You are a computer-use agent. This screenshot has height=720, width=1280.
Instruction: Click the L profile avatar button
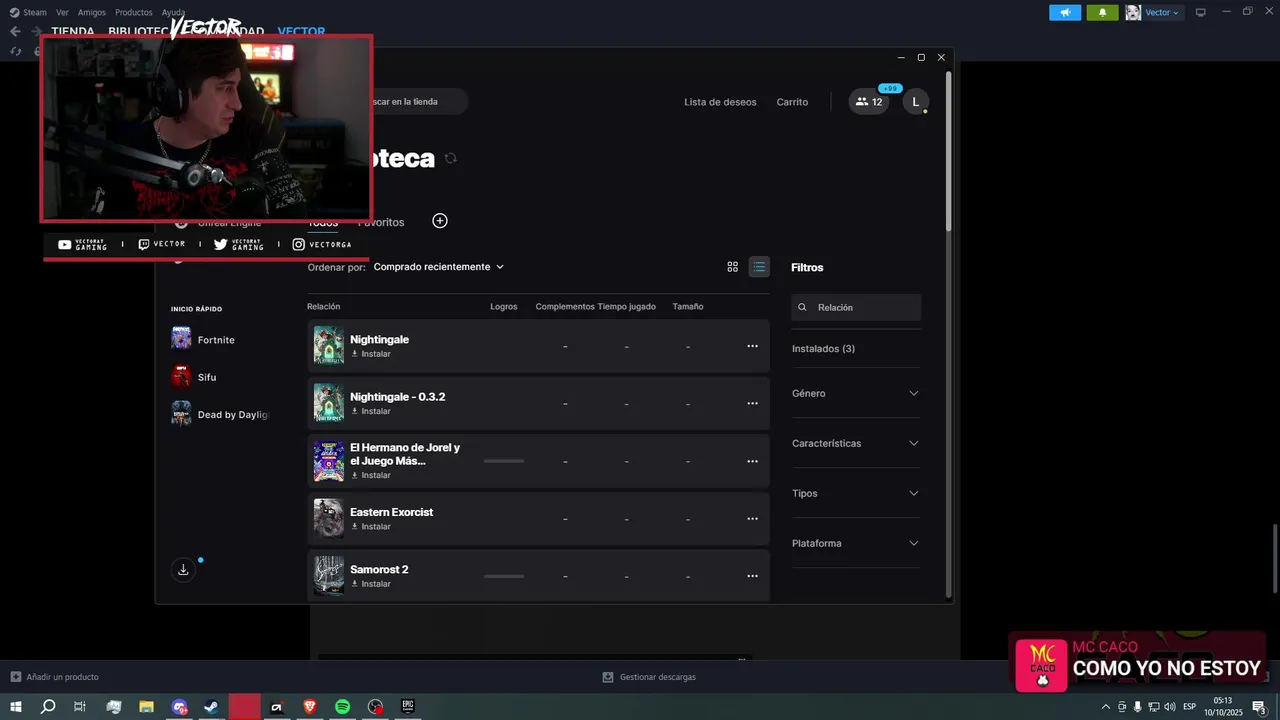coord(915,102)
